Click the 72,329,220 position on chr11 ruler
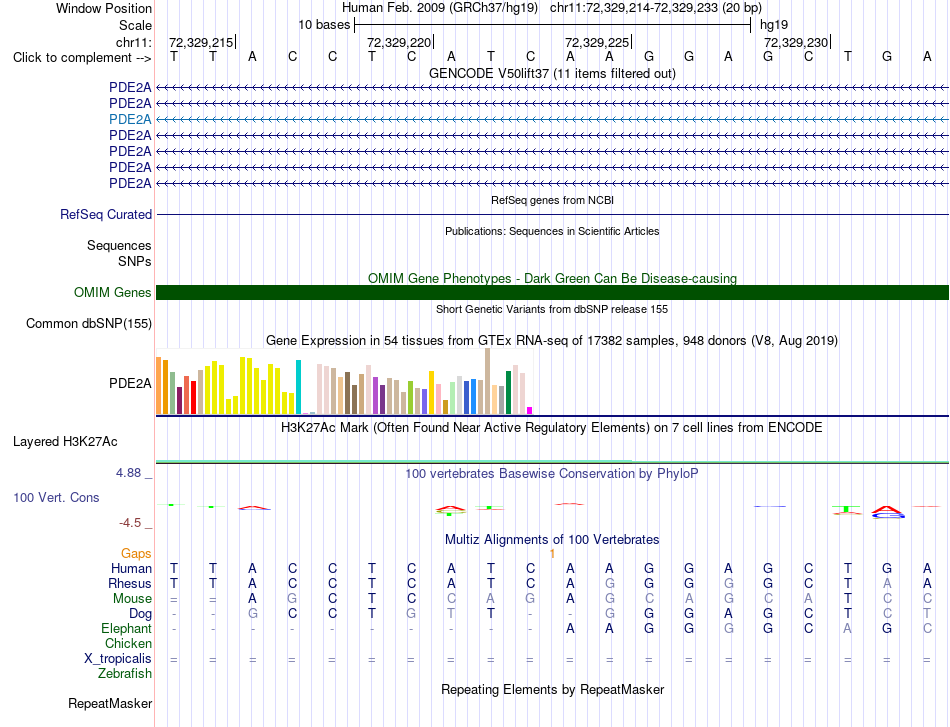This screenshot has width=950, height=727. (399, 42)
